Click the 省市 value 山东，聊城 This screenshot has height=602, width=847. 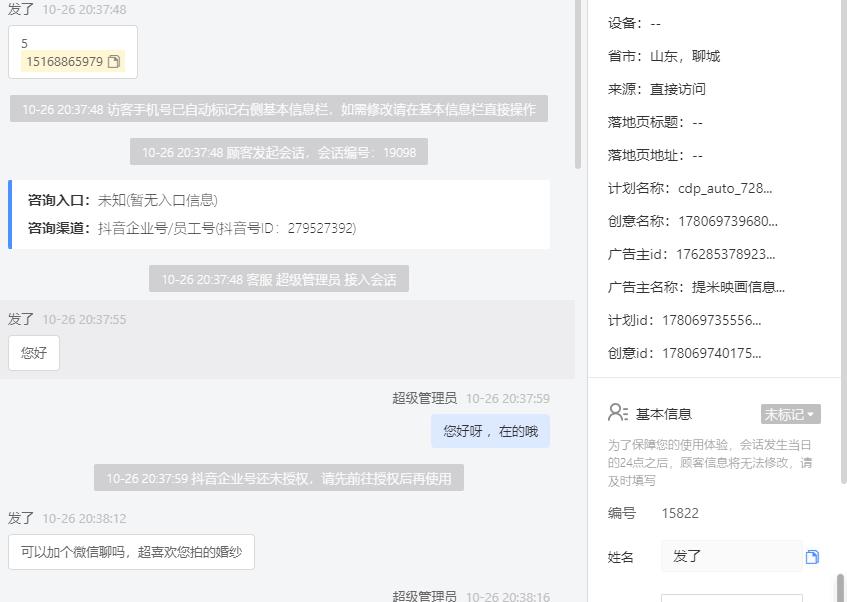click(685, 56)
